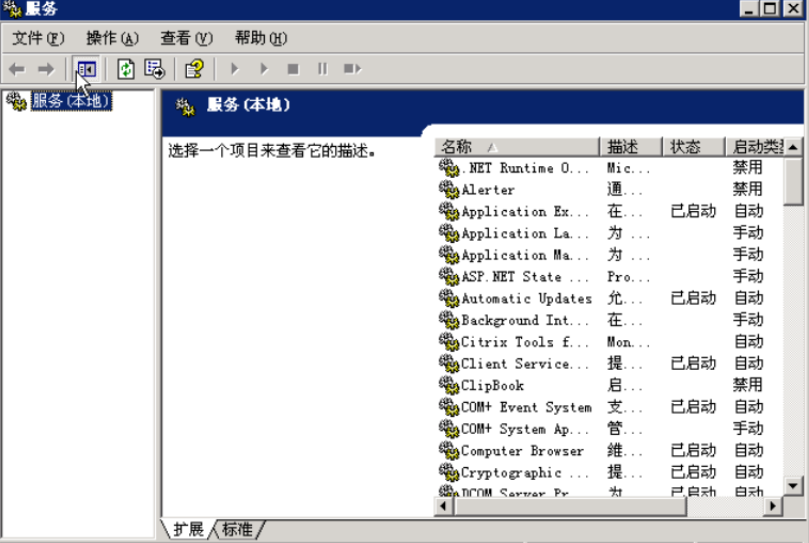Click the gear icon of Background Int... service
The height and width of the screenshot is (543, 809).
(449, 320)
